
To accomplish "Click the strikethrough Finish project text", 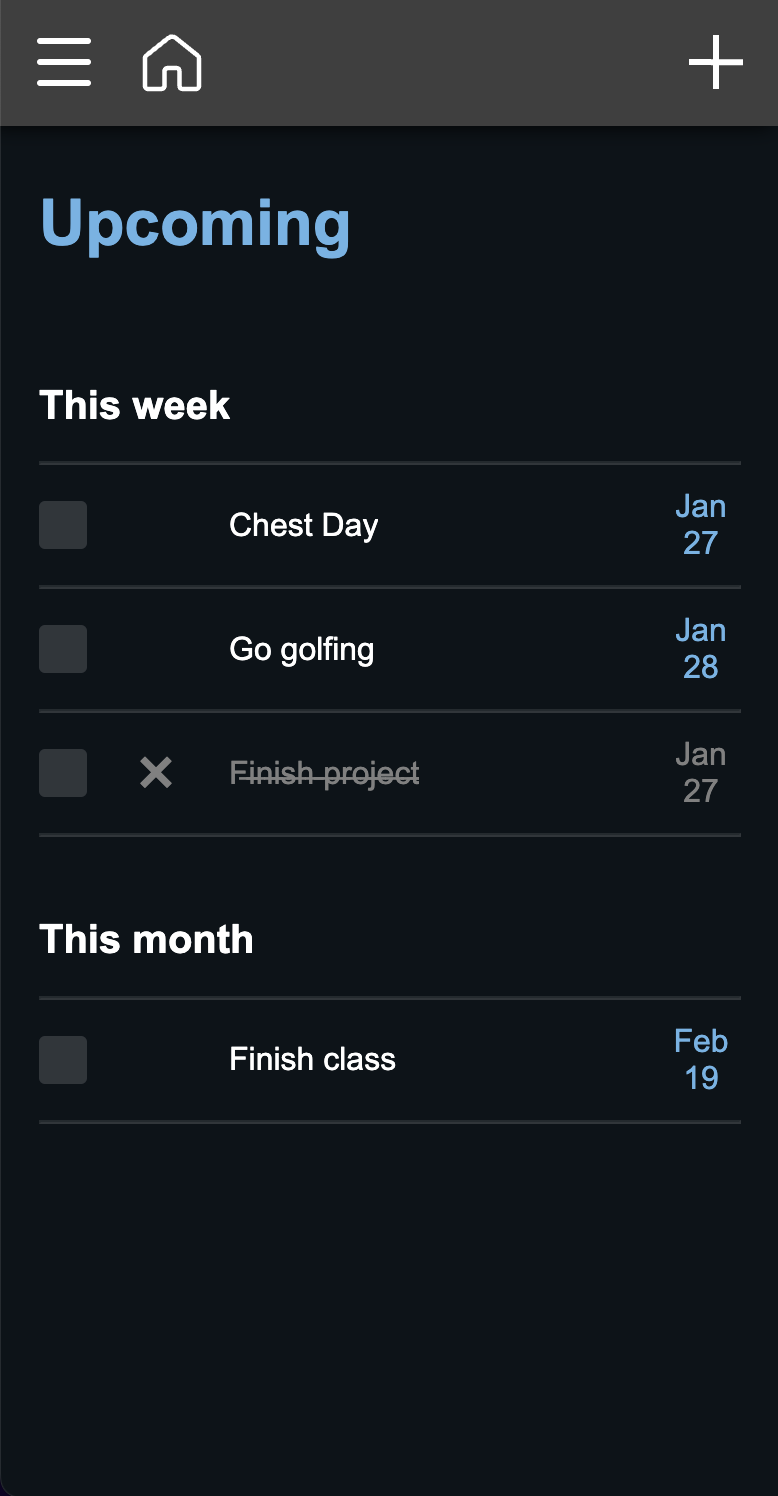I will click(324, 772).
